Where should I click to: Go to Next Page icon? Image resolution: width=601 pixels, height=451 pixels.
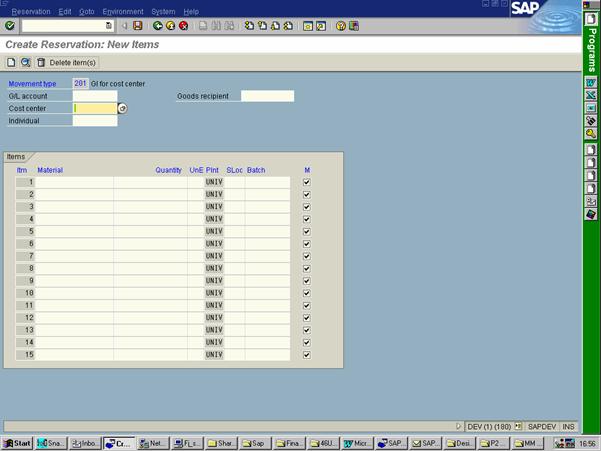(275, 26)
